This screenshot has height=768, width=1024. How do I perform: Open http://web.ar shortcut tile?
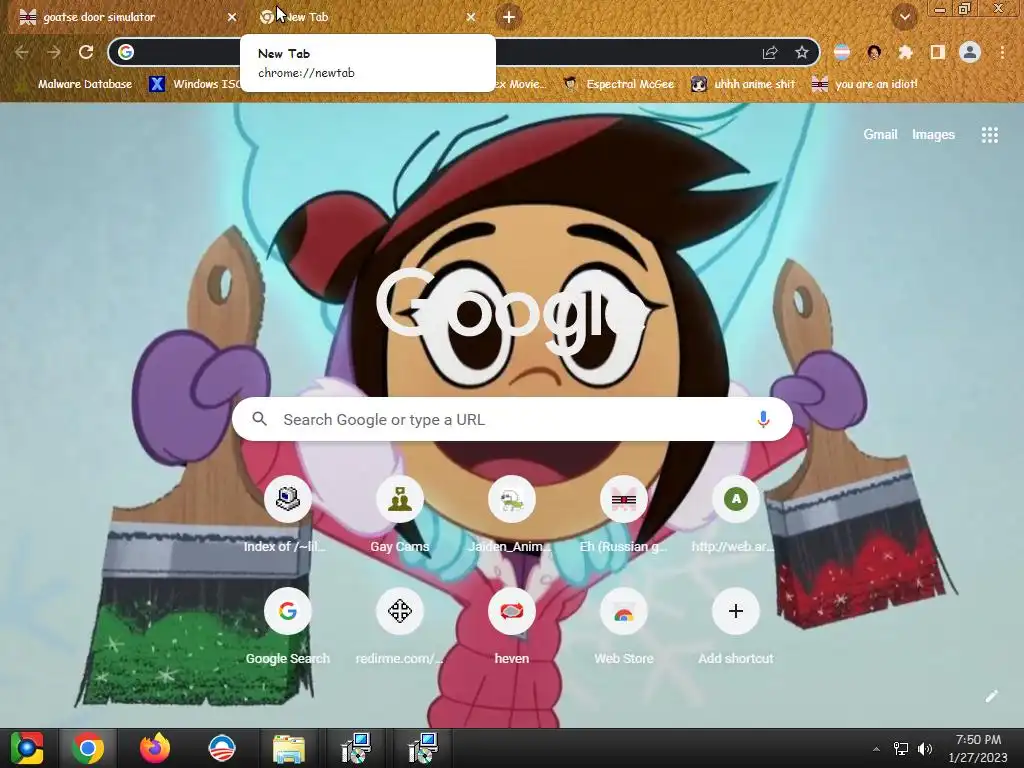pyautogui.click(x=735, y=514)
